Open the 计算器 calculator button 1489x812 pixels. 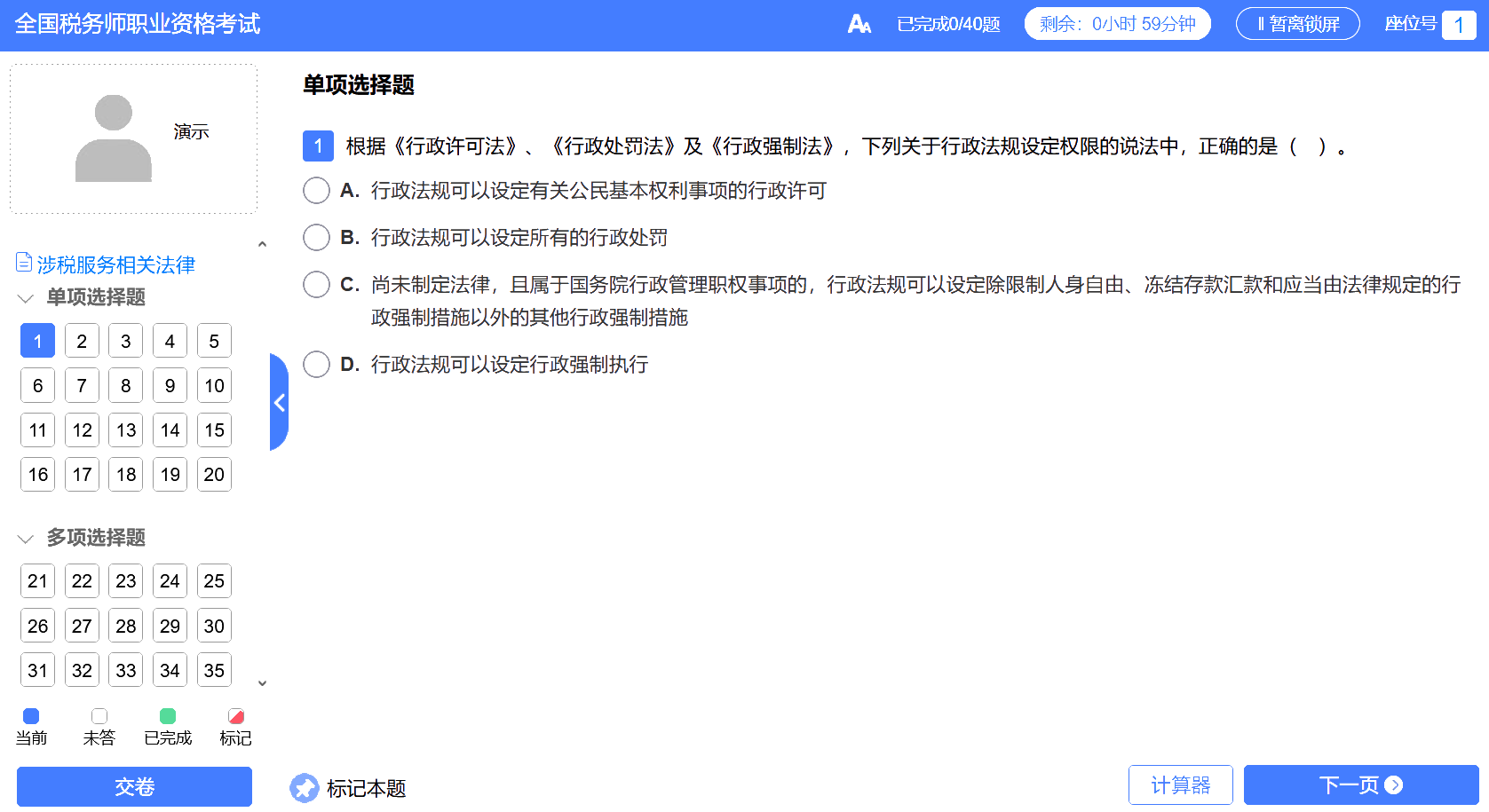coord(1180,785)
